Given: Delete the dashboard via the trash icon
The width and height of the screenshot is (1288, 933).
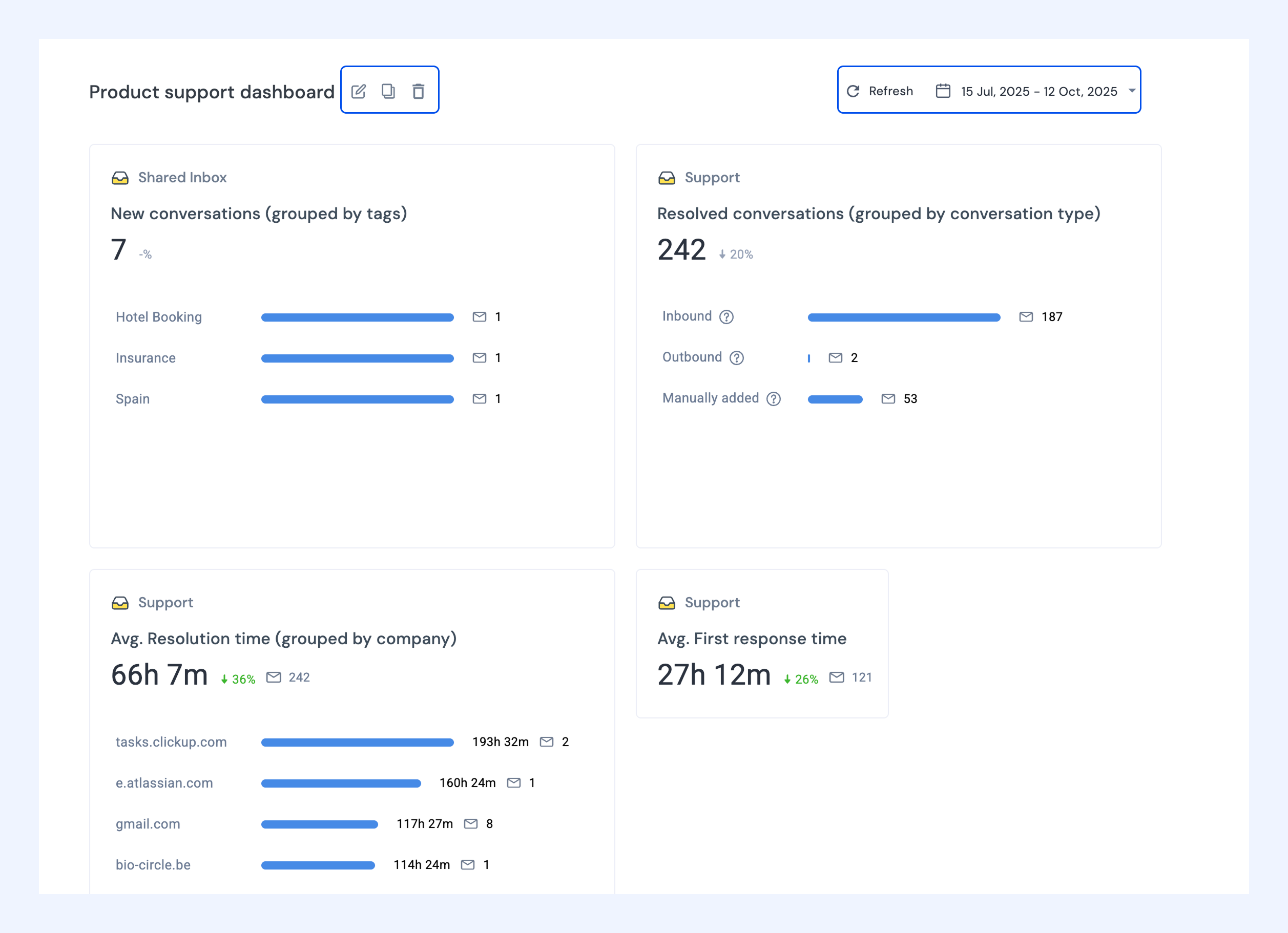Looking at the screenshot, I should [419, 91].
